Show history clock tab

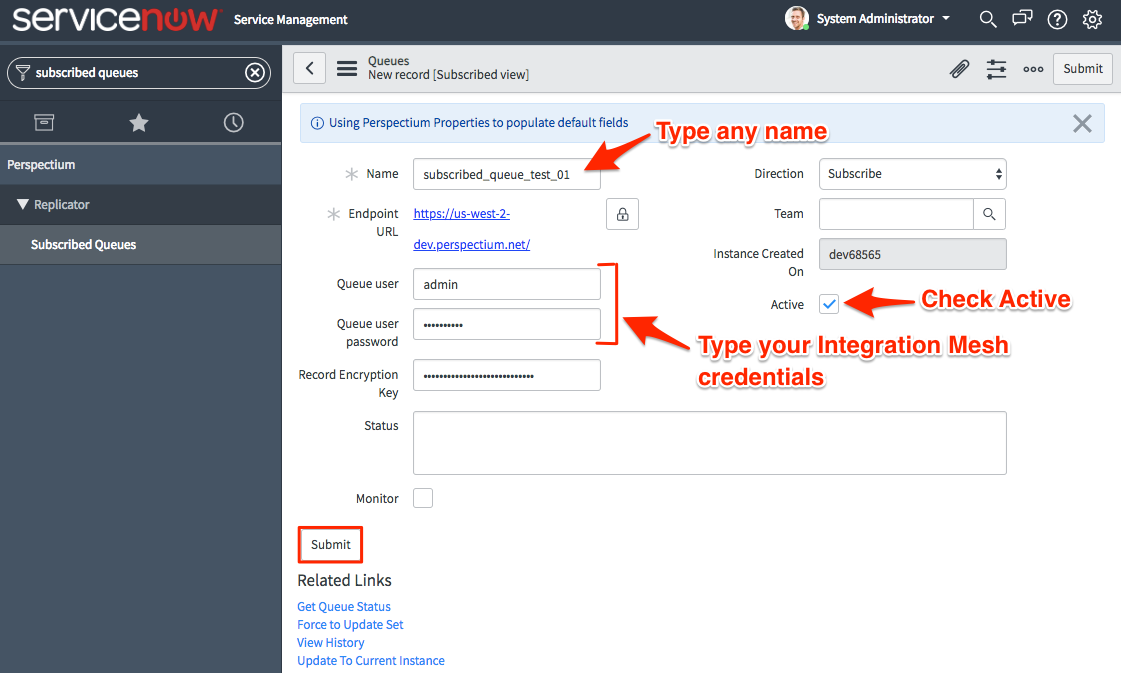pyautogui.click(x=233, y=122)
